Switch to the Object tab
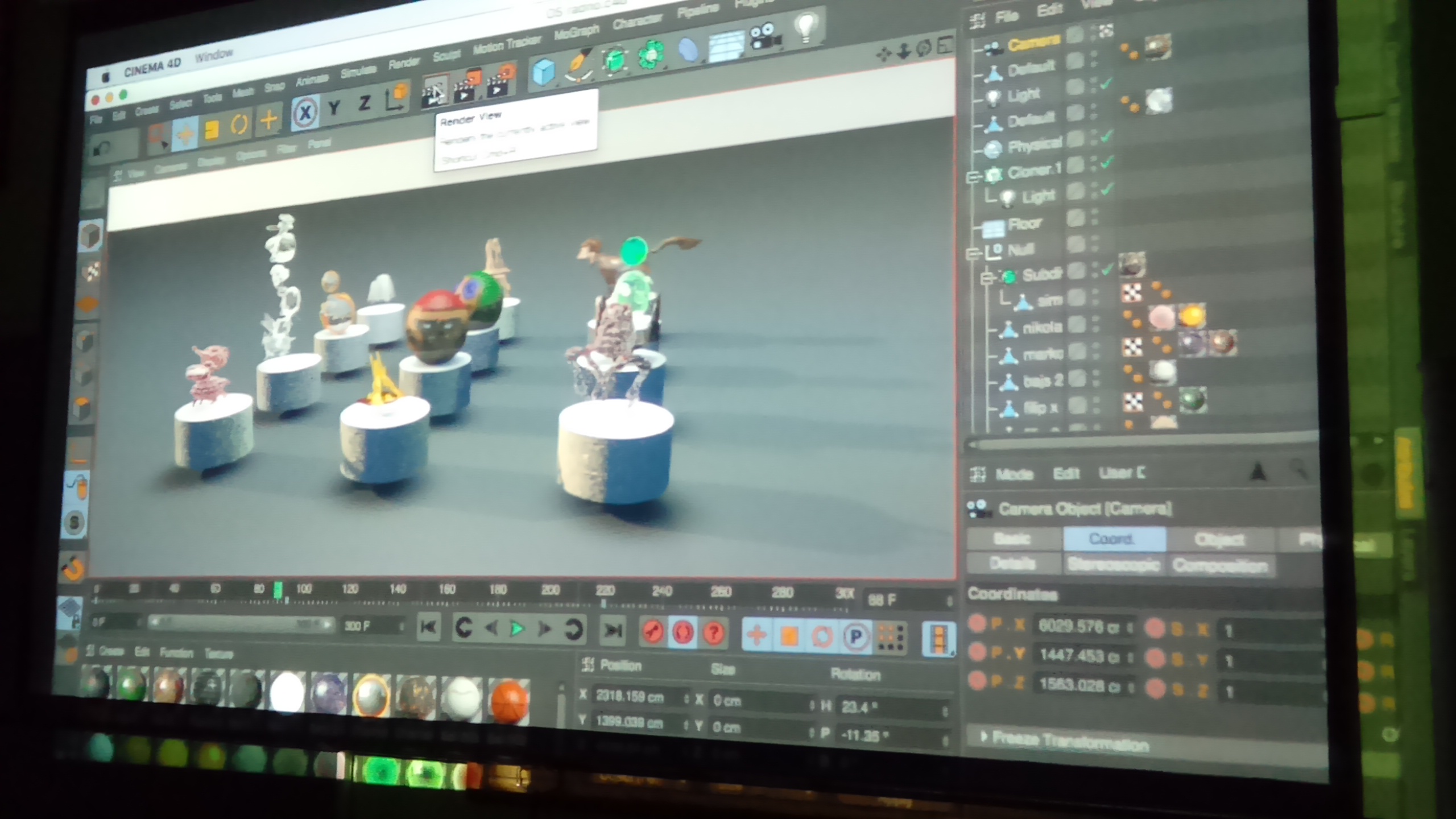This screenshot has height=819, width=1456. coord(1219,540)
